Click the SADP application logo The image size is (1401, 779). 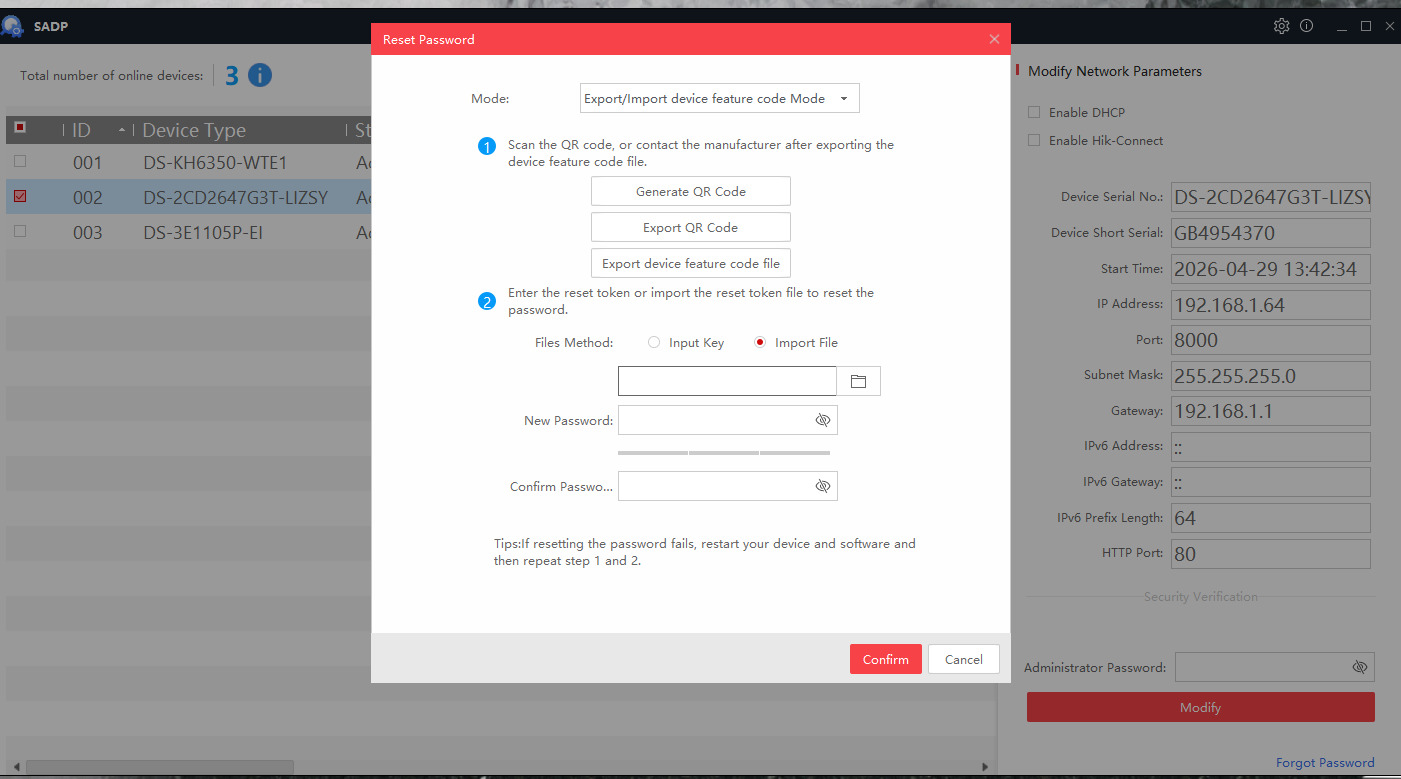pyautogui.click(x=13, y=27)
